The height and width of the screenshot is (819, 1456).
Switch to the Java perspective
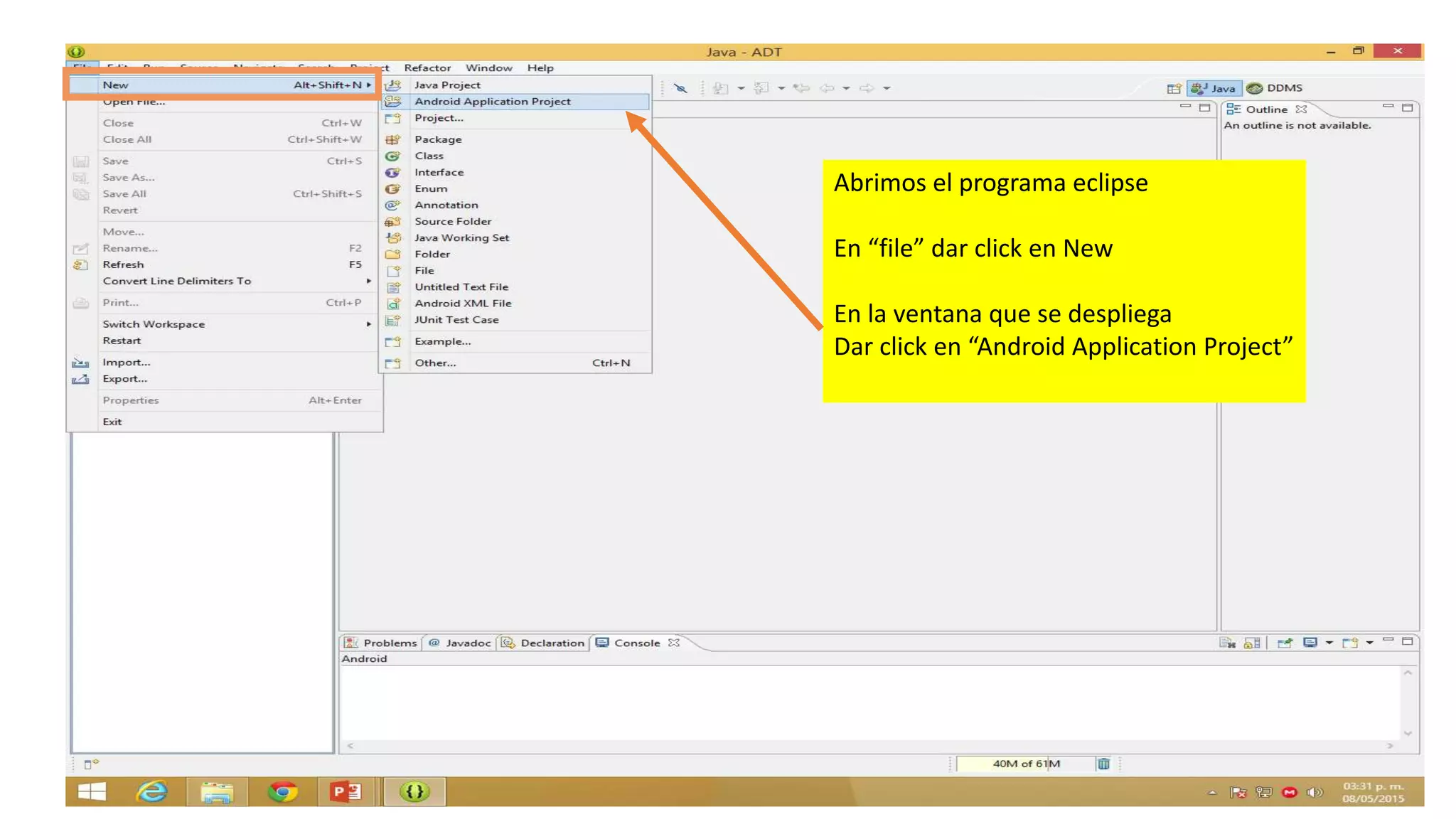pyautogui.click(x=1214, y=88)
